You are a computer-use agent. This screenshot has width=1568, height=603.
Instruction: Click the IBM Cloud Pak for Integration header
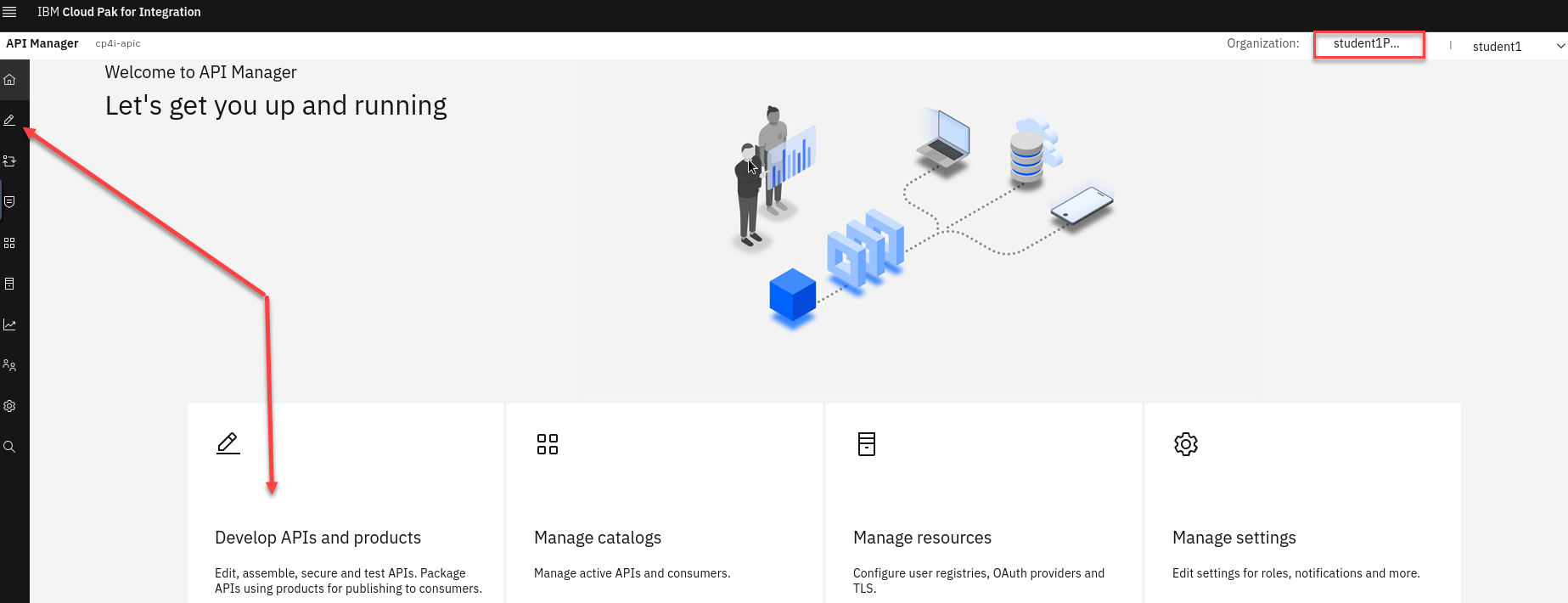119,12
